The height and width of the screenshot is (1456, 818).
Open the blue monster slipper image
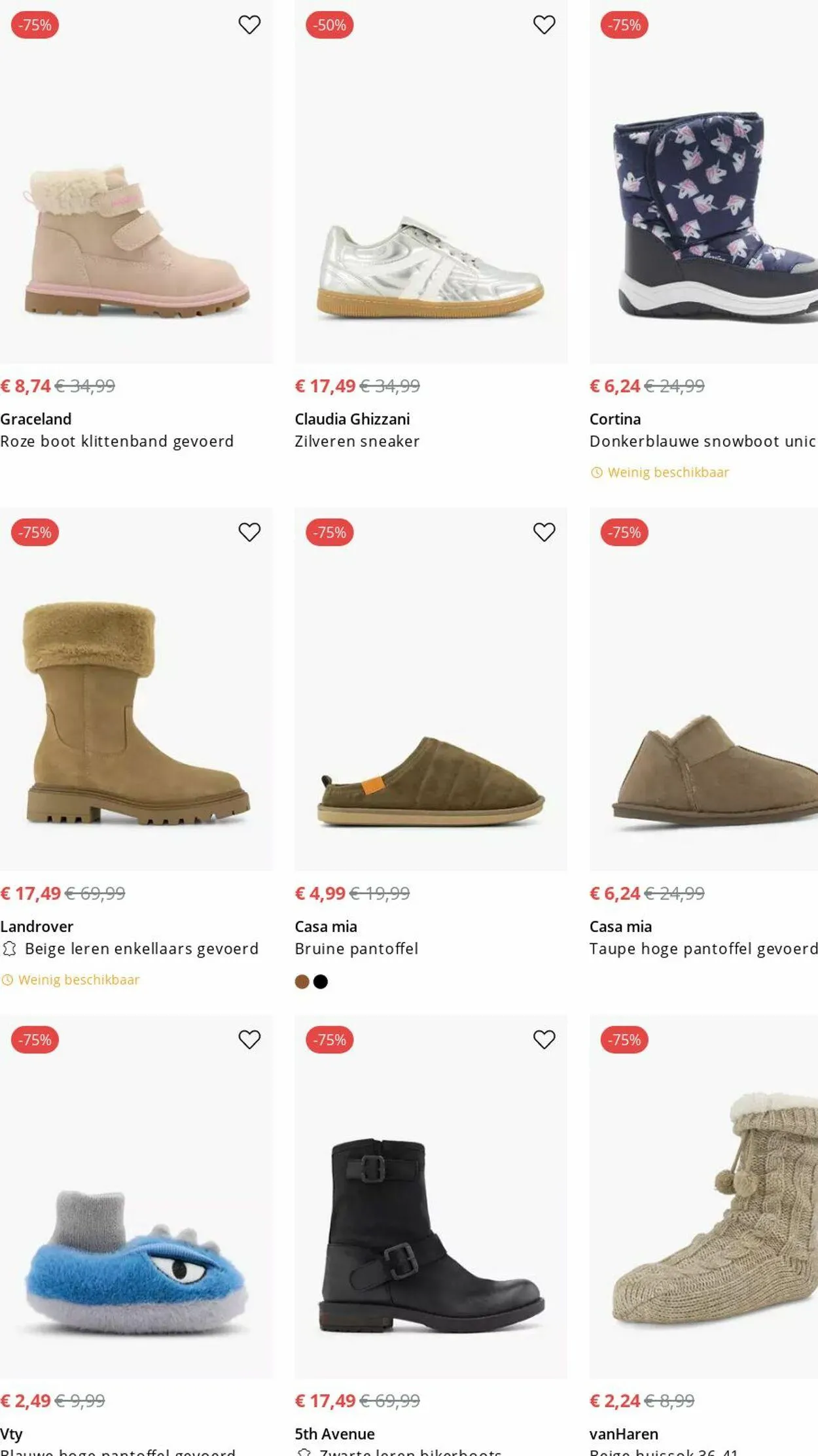(x=136, y=1262)
